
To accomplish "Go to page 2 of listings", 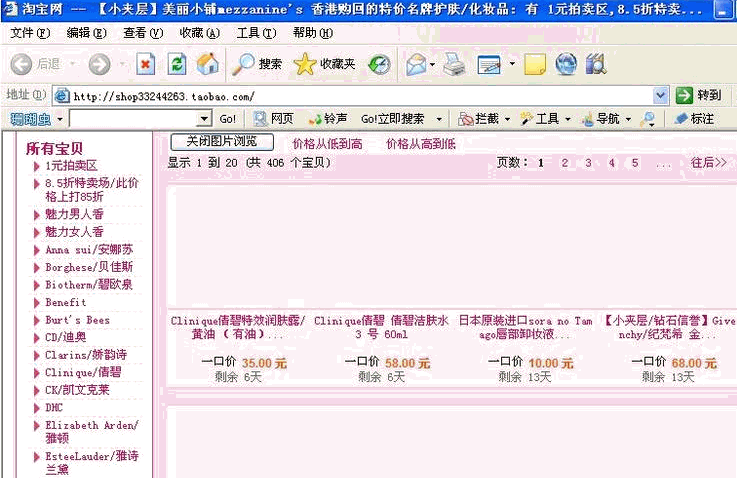I will point(565,163).
